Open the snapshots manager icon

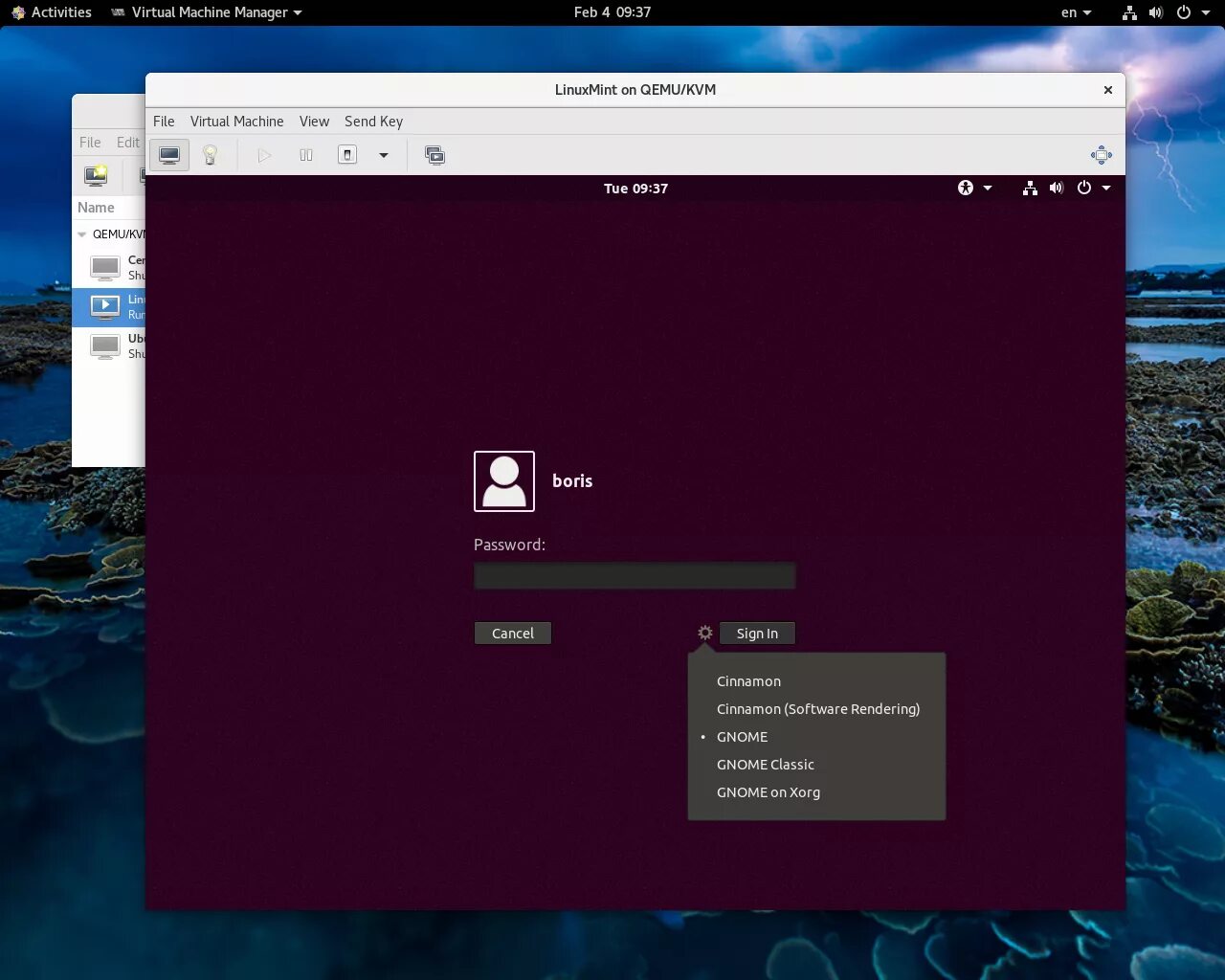[x=434, y=155]
